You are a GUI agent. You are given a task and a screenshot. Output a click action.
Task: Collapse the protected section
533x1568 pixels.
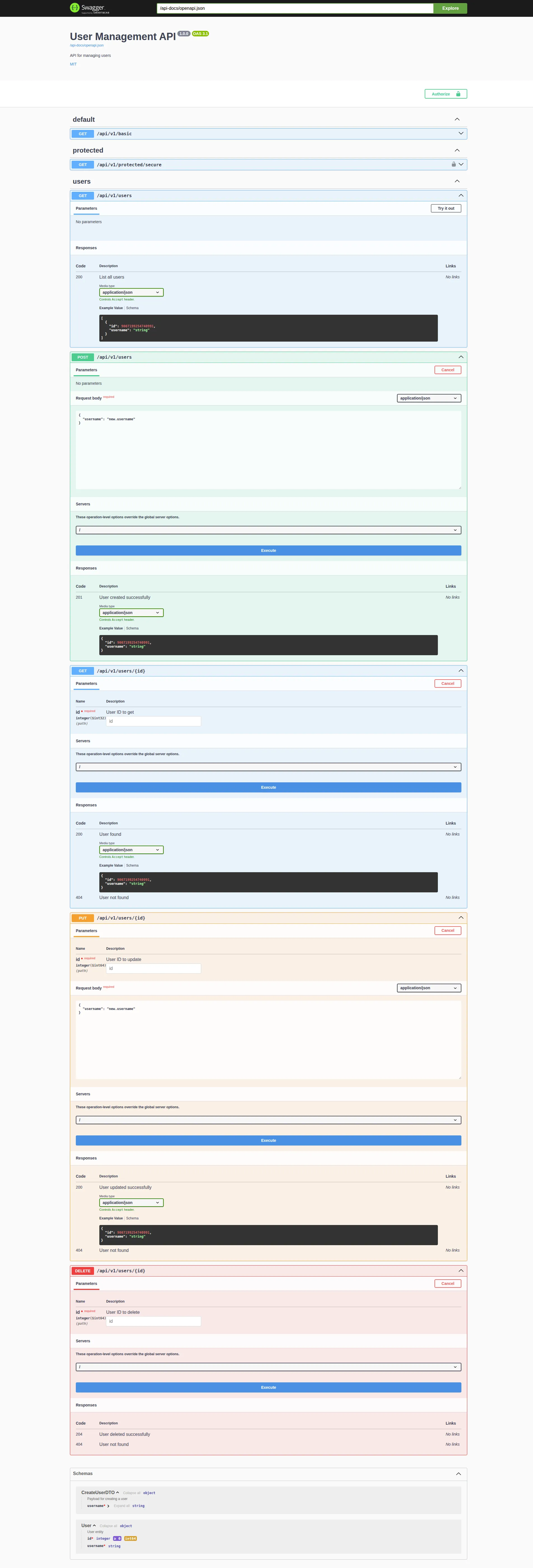click(457, 150)
